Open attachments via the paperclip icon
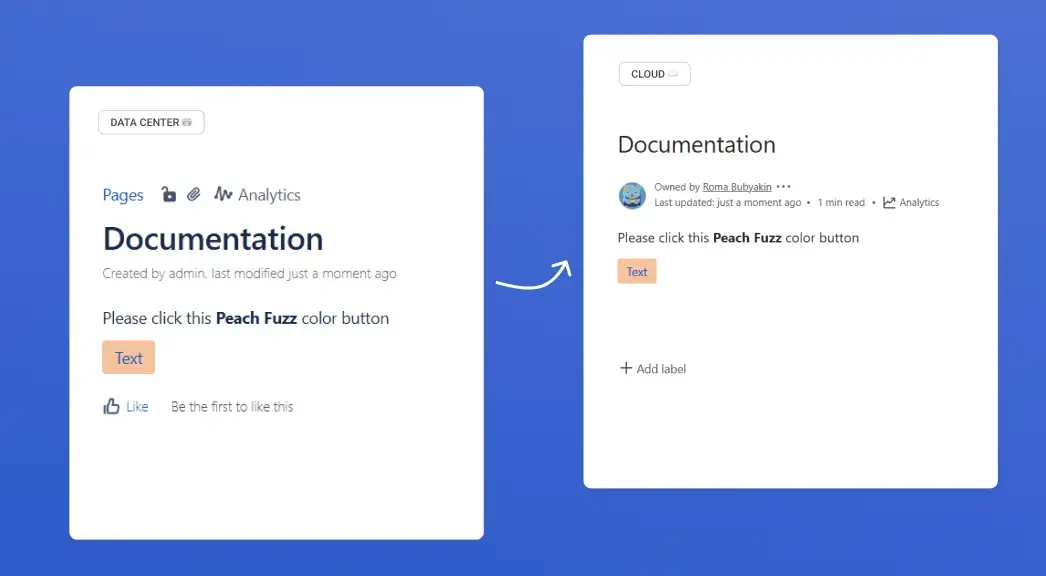Screen dimensions: 1046x576 click(x=193, y=194)
